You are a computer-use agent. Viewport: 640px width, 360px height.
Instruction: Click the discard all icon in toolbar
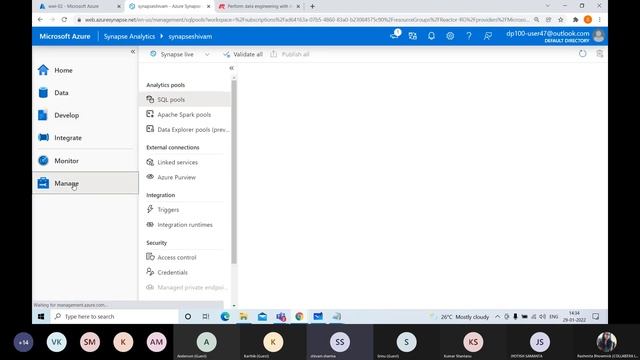point(599,53)
